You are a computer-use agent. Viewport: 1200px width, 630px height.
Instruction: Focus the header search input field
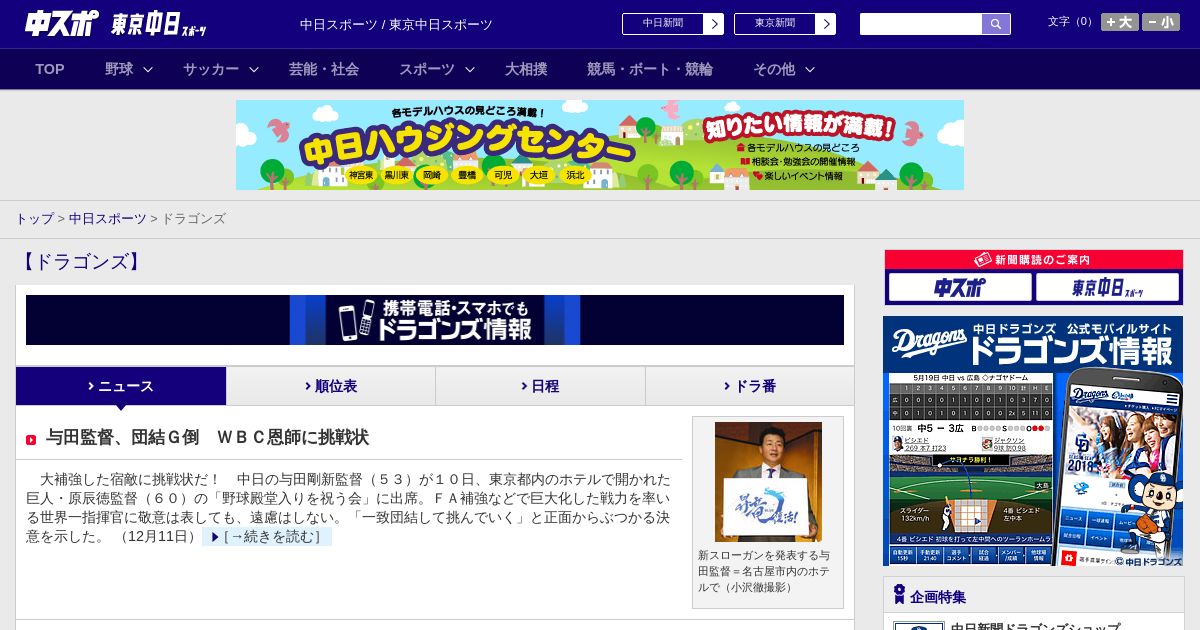921,24
